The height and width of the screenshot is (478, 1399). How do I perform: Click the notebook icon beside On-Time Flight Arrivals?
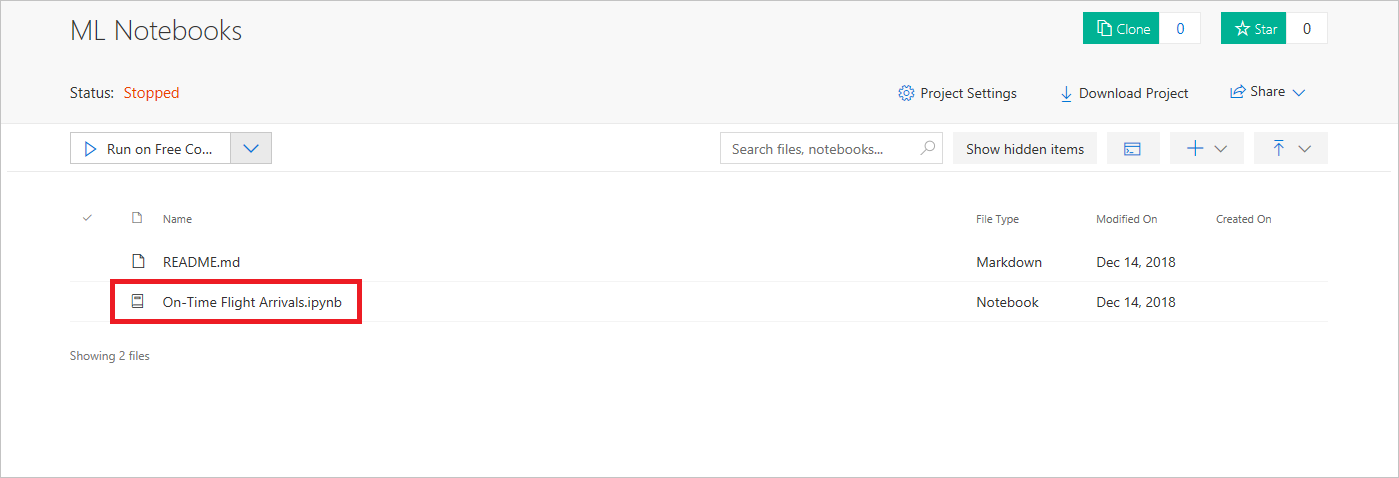tap(138, 301)
